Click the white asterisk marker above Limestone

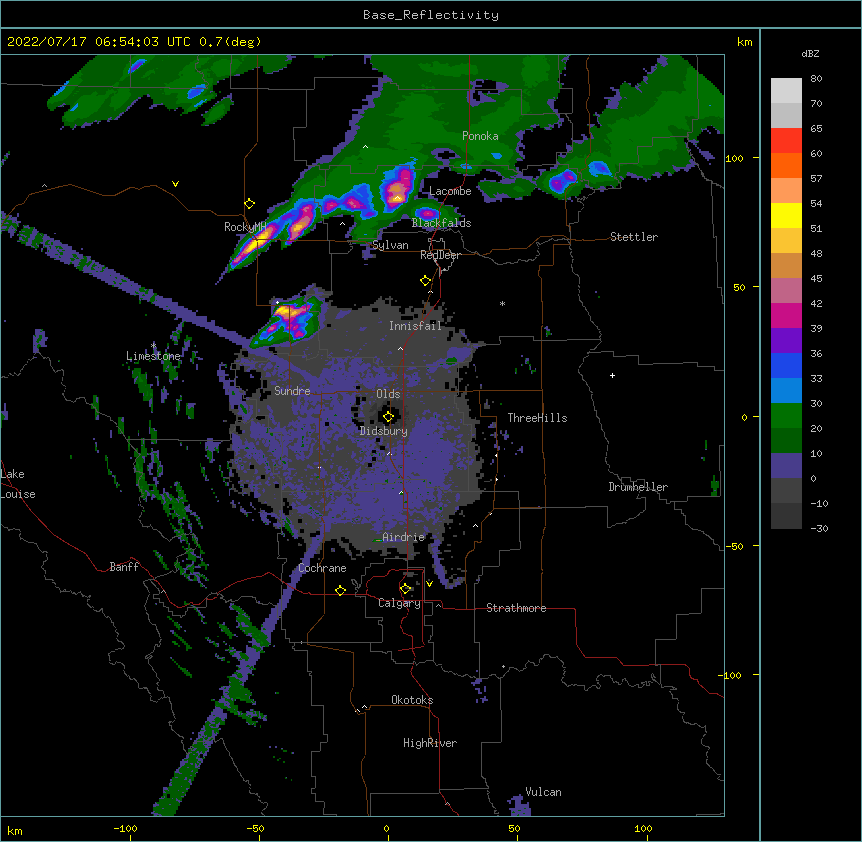point(153,346)
